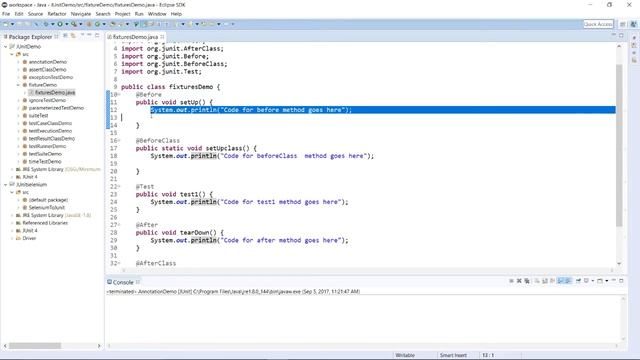
Task: Open the Project menu
Action: (x=122, y=14)
